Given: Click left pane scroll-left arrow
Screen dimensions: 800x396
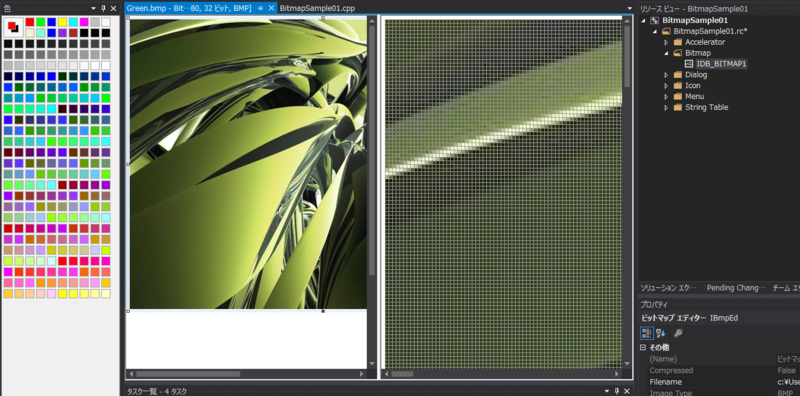Looking at the screenshot, I should pyautogui.click(x=130, y=374).
